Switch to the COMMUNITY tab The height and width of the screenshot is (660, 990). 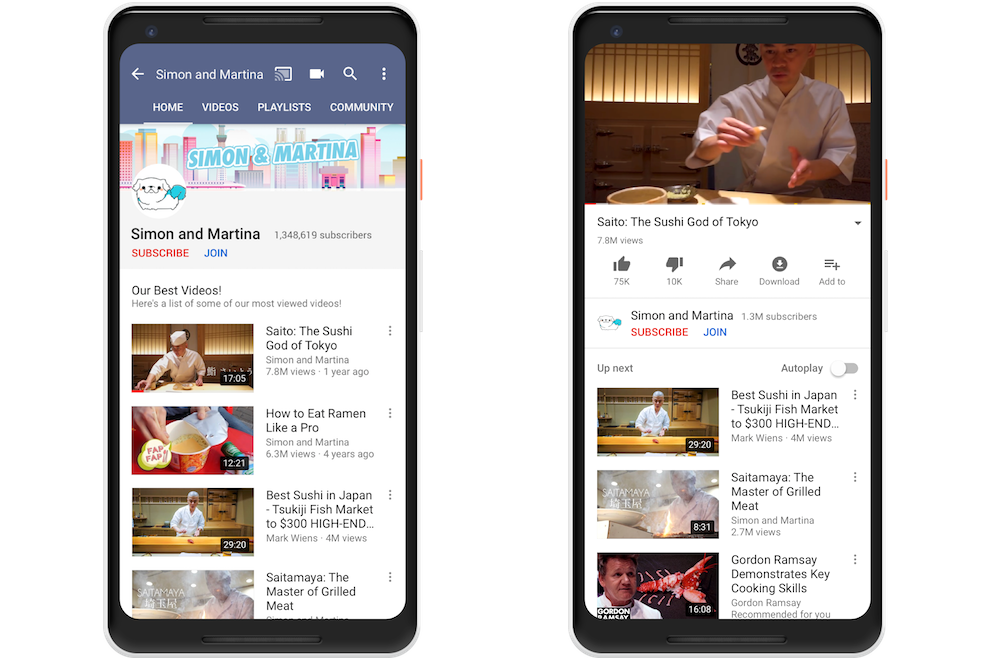point(361,107)
